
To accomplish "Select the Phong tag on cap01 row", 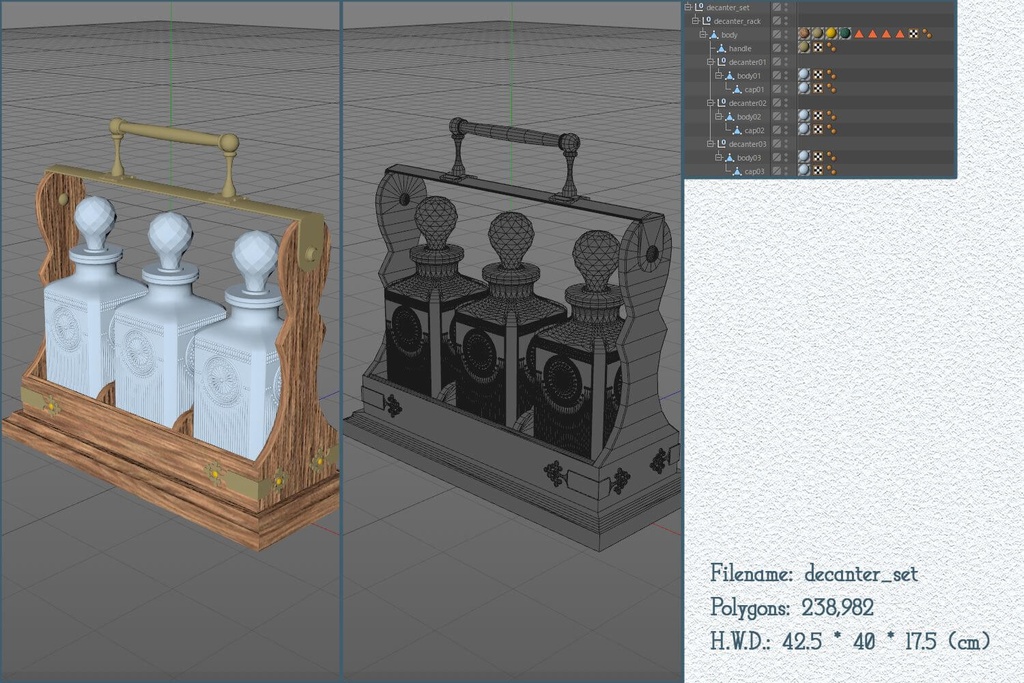I will [x=831, y=89].
